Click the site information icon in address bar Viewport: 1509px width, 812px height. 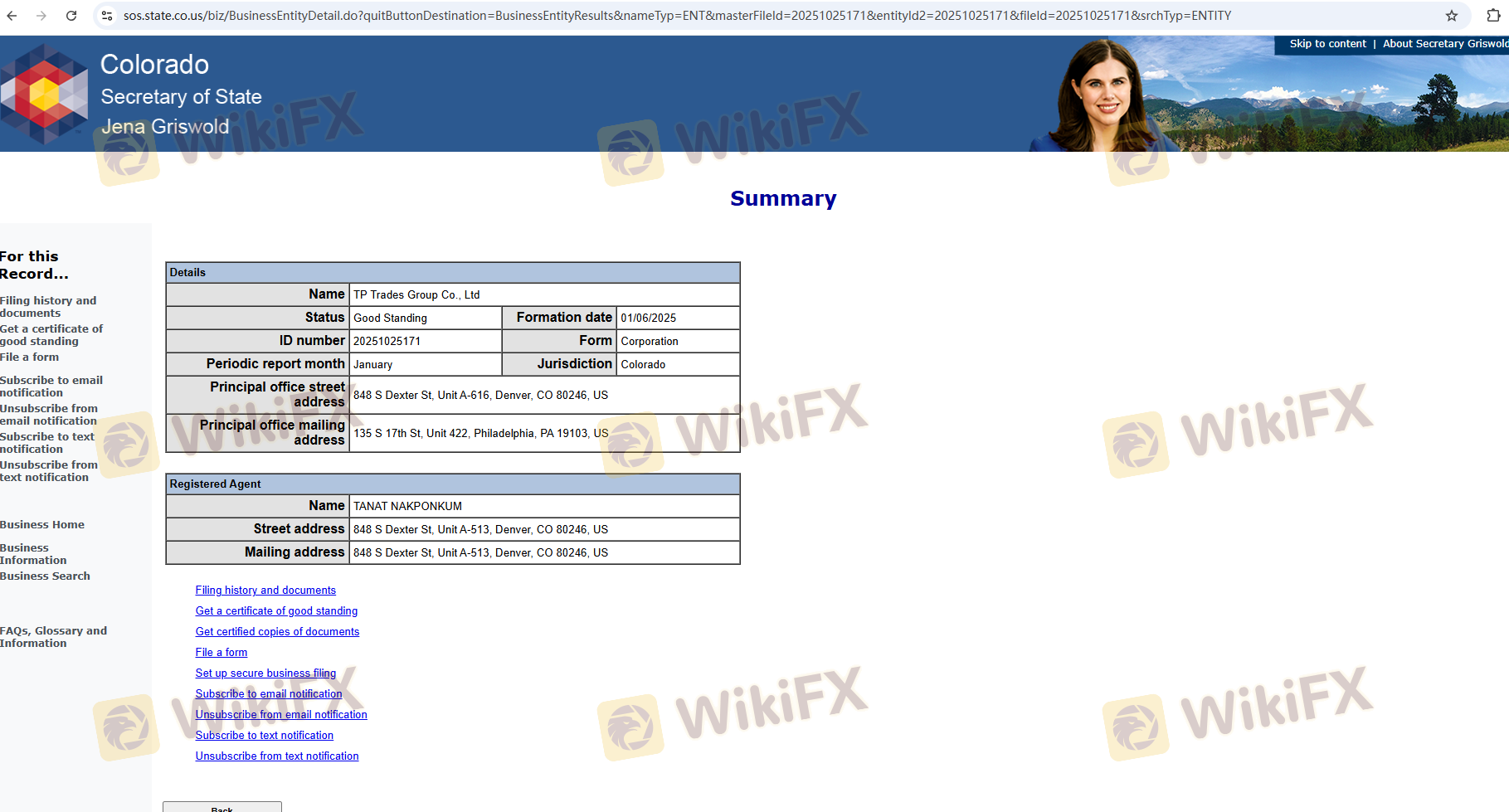pyautogui.click(x=107, y=16)
